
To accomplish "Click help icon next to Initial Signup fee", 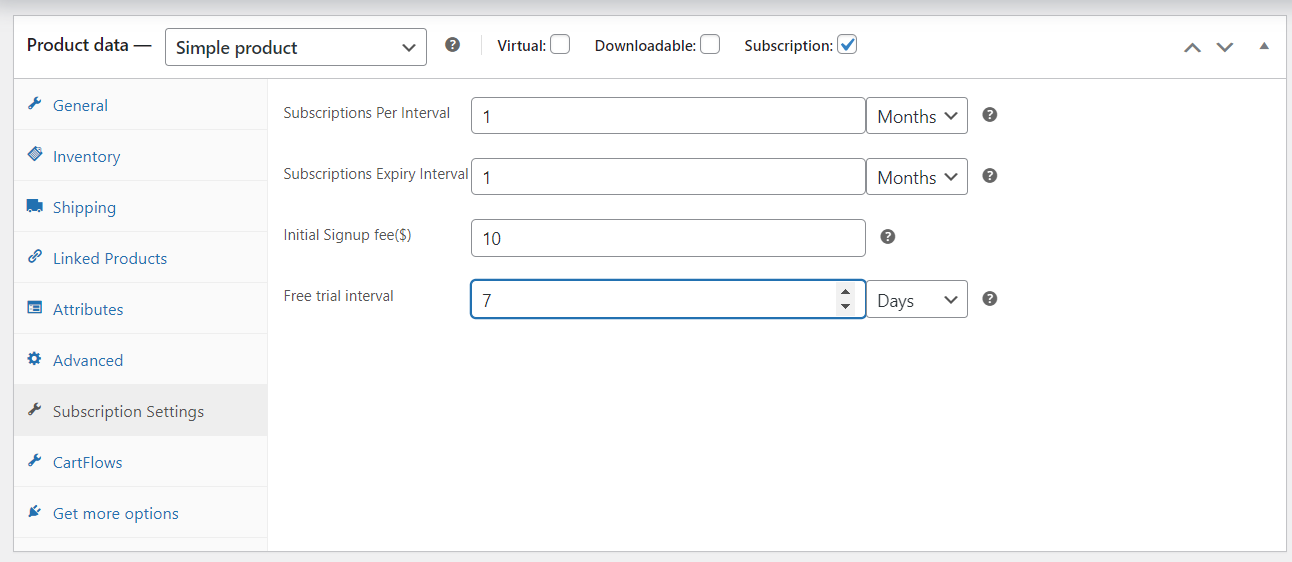I will (x=888, y=237).
